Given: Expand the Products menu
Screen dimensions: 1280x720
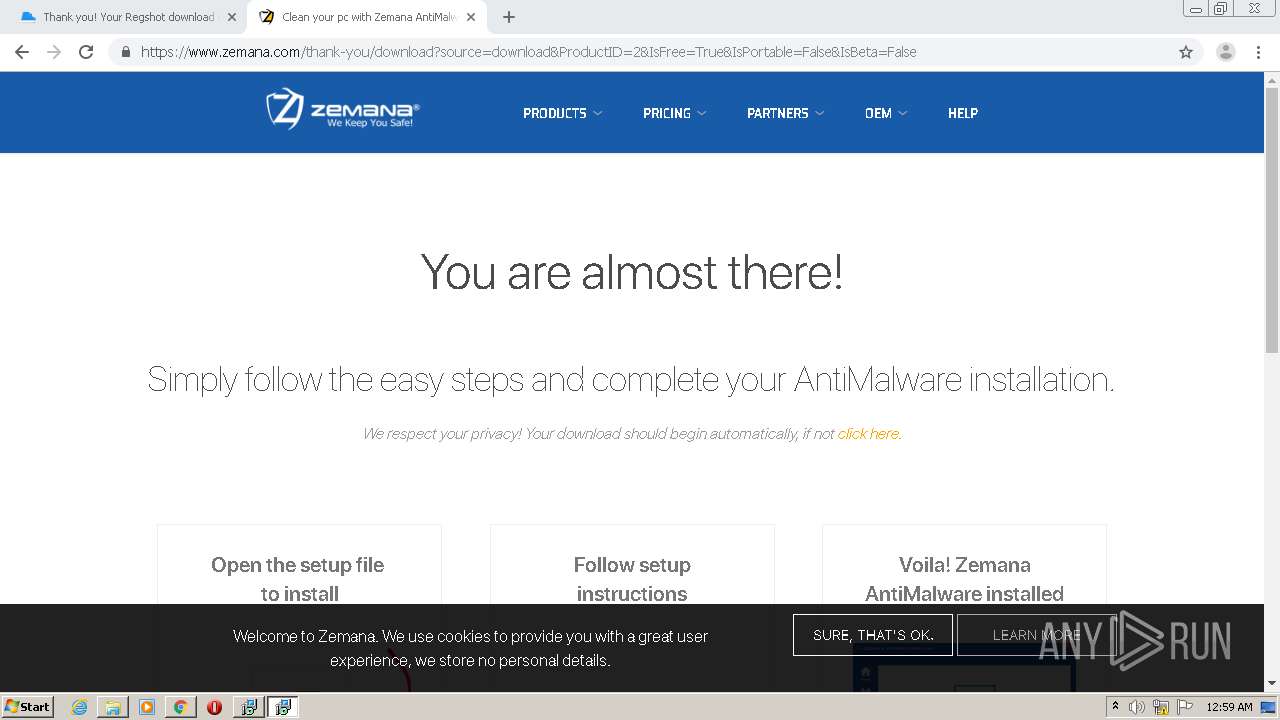Looking at the screenshot, I should [562, 113].
